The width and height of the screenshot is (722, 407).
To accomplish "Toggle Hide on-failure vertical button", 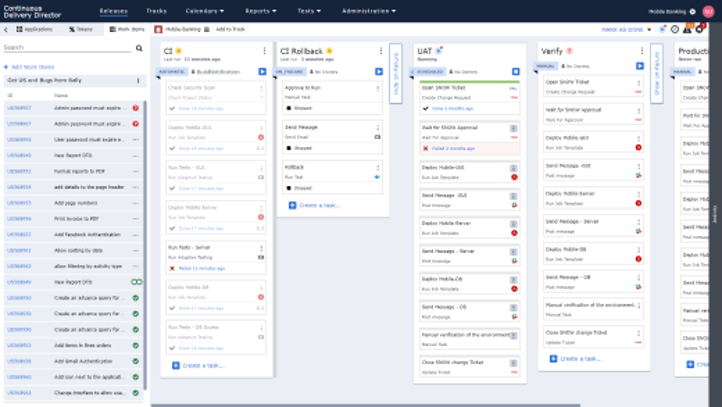I will pos(395,70).
